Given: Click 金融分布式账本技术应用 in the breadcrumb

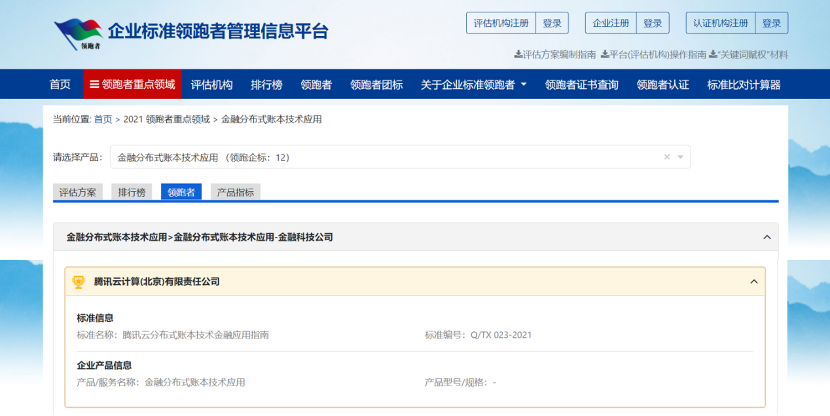Looking at the screenshot, I should (x=272, y=120).
